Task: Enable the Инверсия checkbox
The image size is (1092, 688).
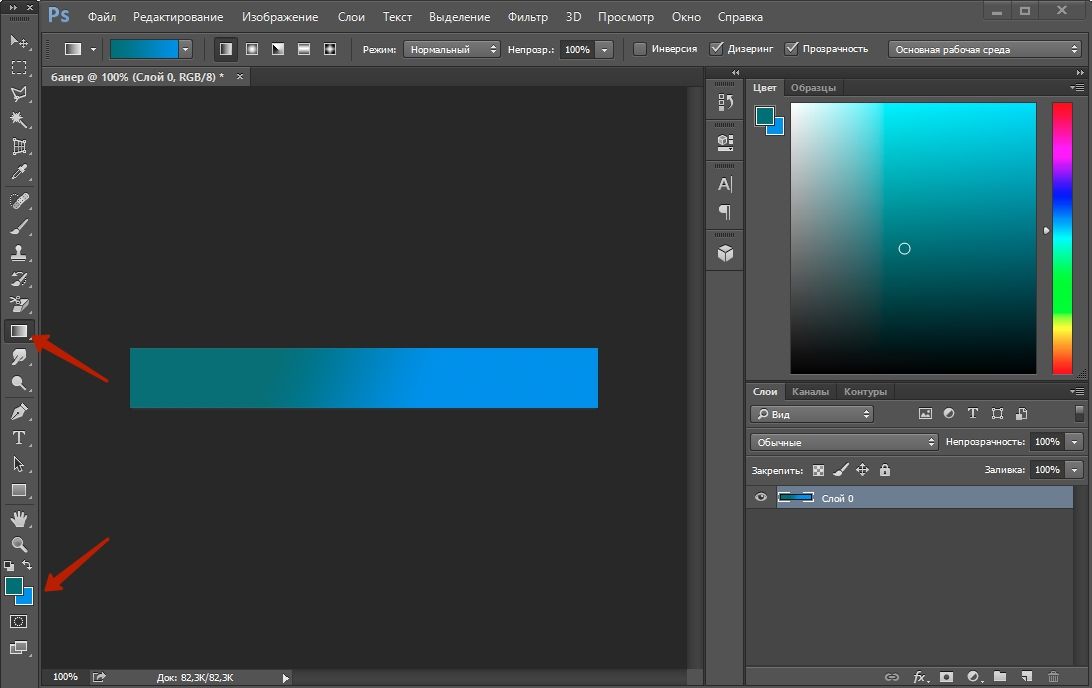Action: pos(639,49)
